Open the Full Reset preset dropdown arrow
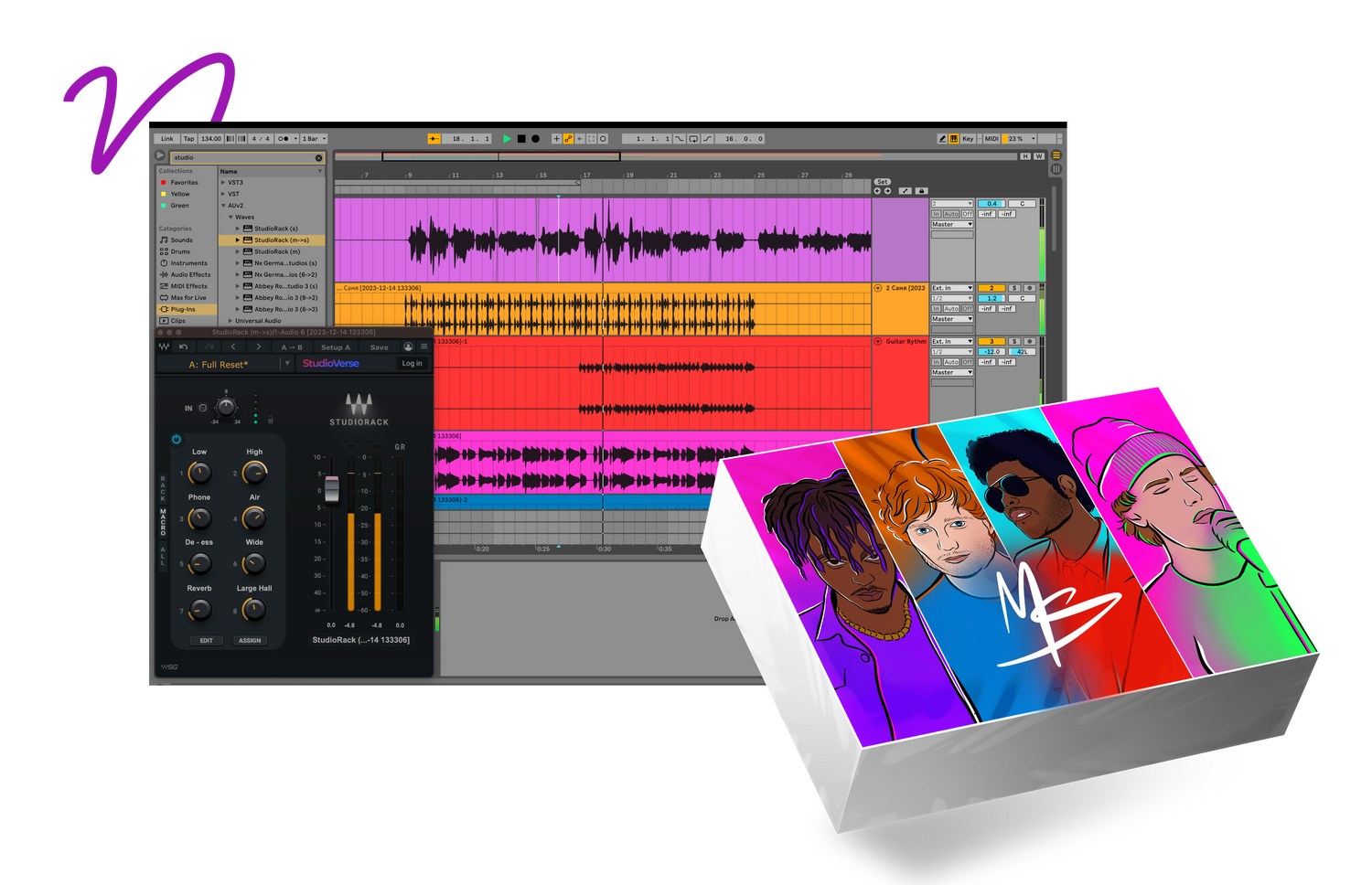Screen dimensions: 1372x885 [287, 364]
